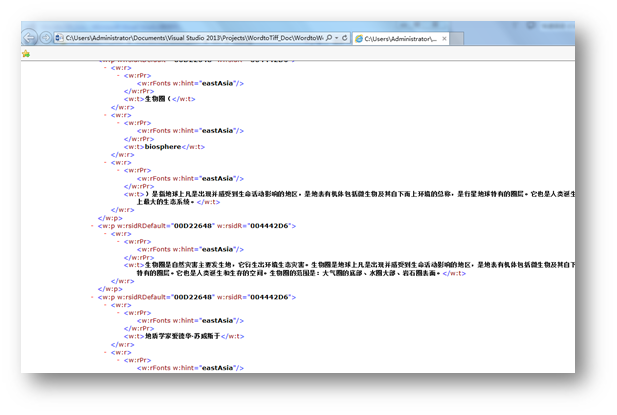
Task: Open a new tab with blank tab button
Action: (x=456, y=39)
